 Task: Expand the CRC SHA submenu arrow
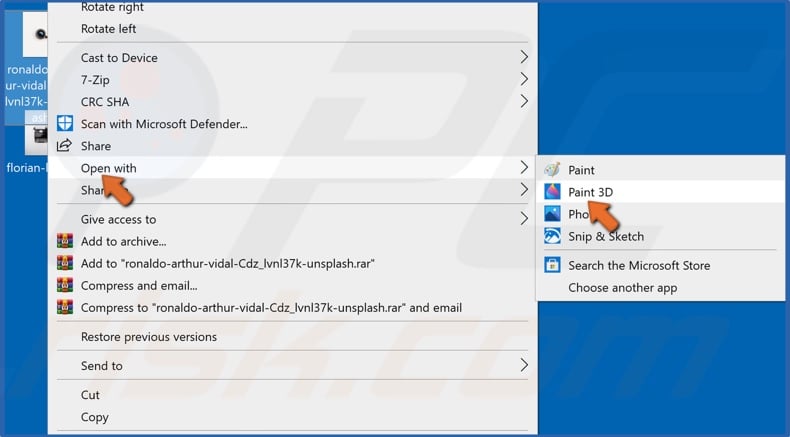524,101
